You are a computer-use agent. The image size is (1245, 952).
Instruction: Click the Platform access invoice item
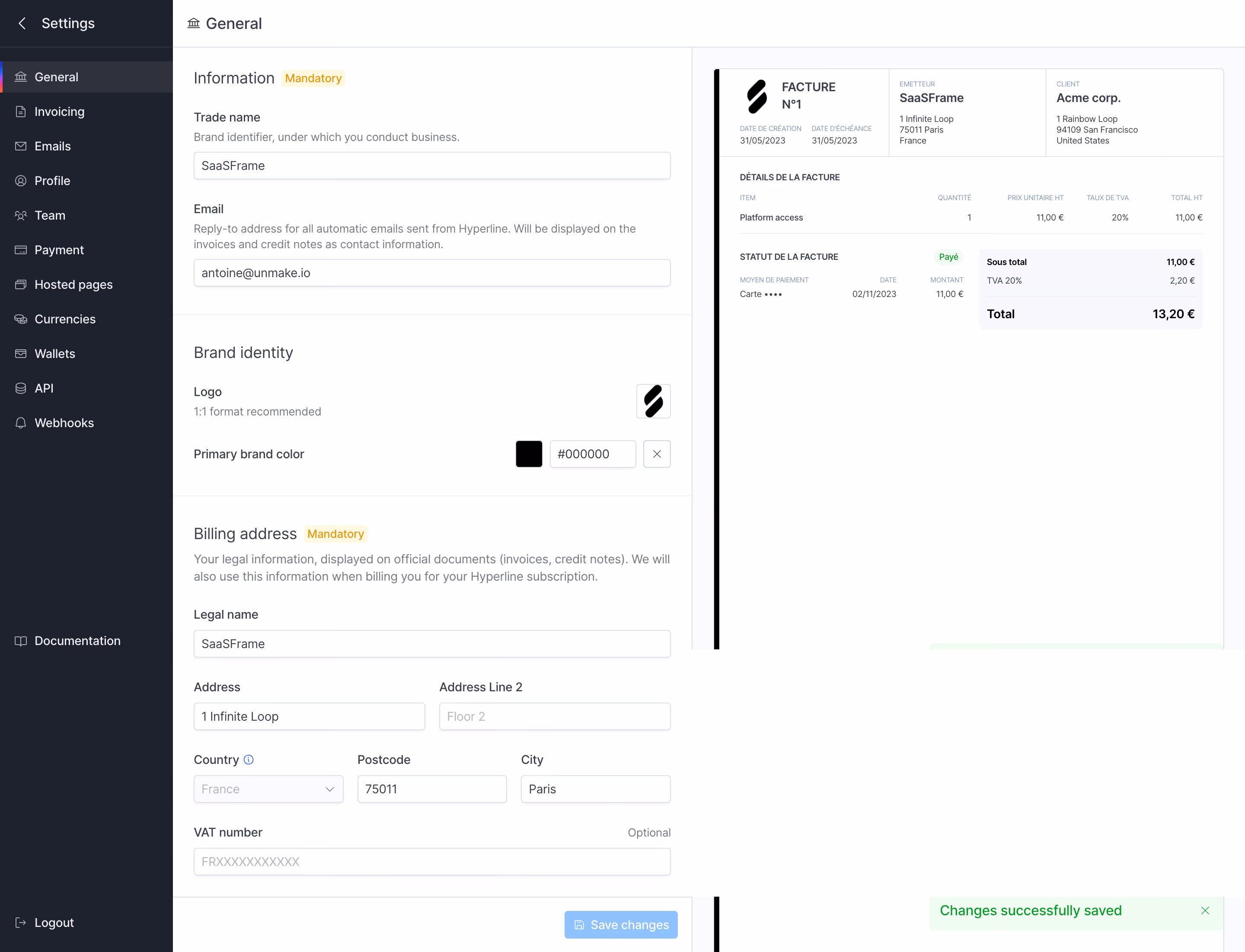pos(771,217)
